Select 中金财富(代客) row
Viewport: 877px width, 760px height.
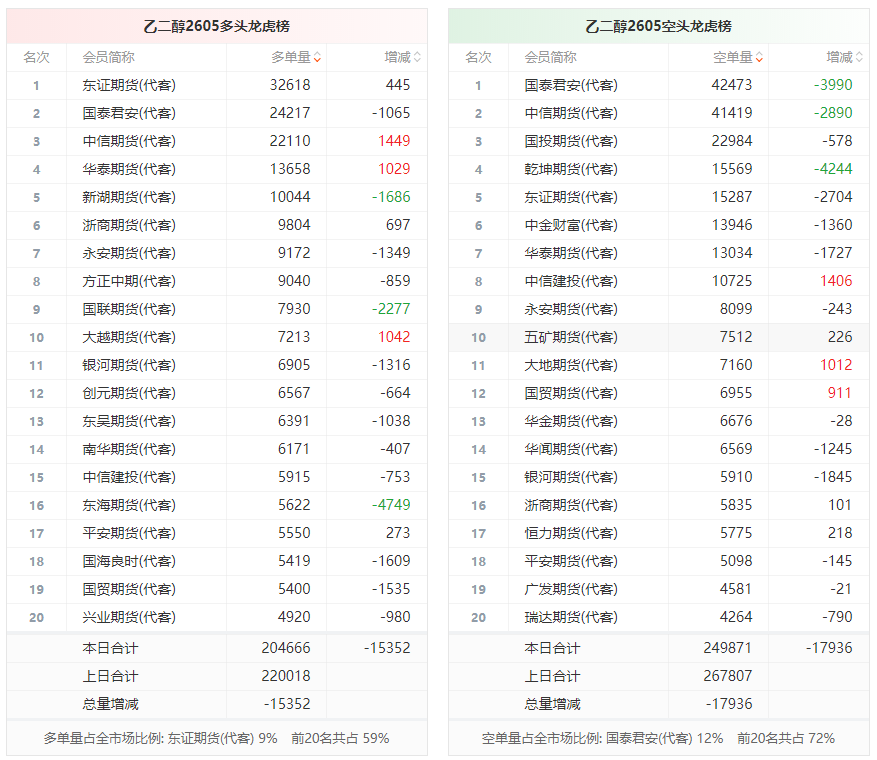point(659,225)
